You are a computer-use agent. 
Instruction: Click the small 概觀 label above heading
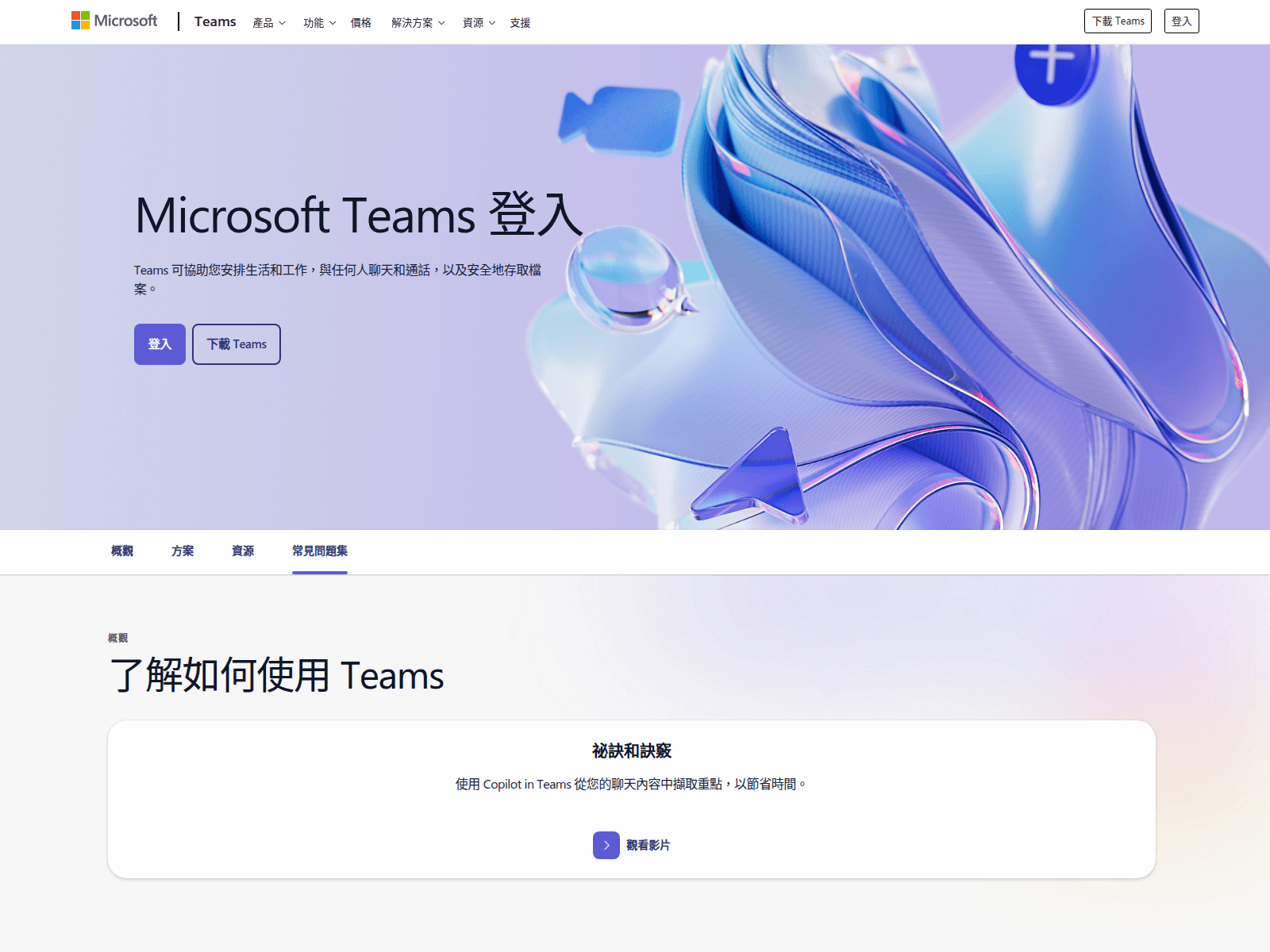coord(117,638)
